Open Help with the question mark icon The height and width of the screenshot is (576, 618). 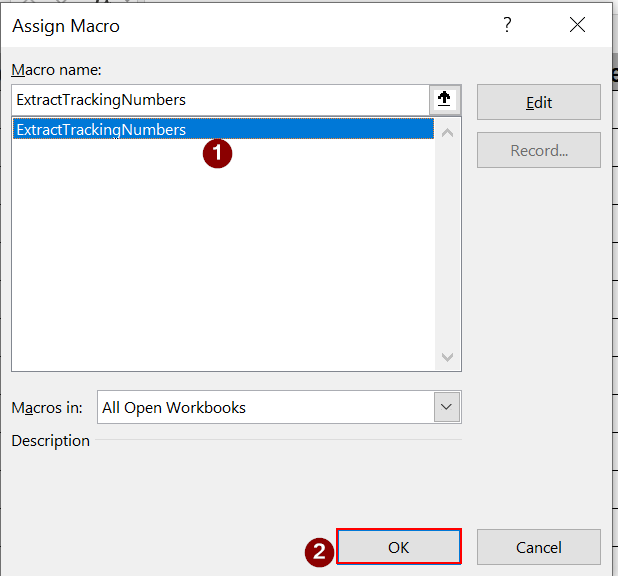click(508, 26)
